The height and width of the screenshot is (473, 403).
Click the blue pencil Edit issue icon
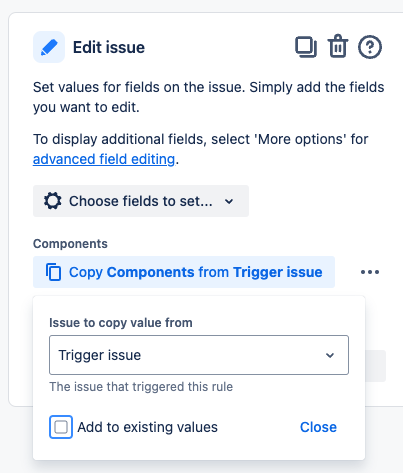click(49, 47)
